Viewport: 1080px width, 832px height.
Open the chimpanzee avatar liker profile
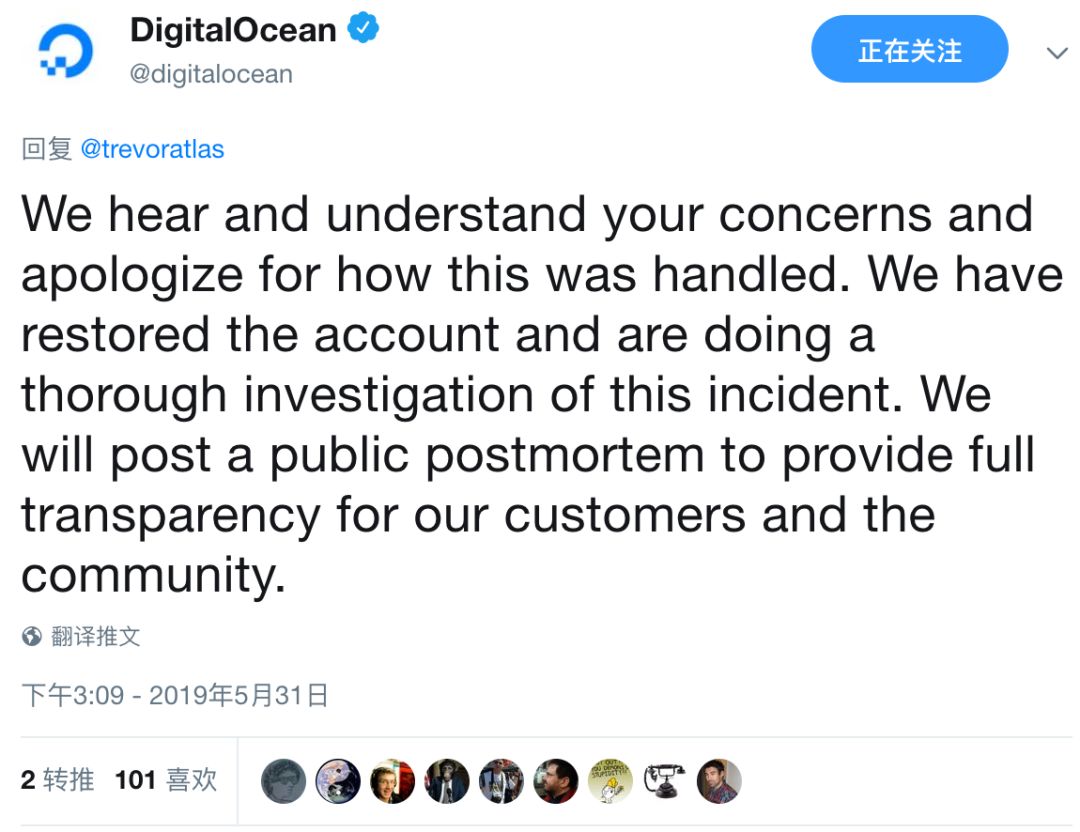tap(446, 781)
